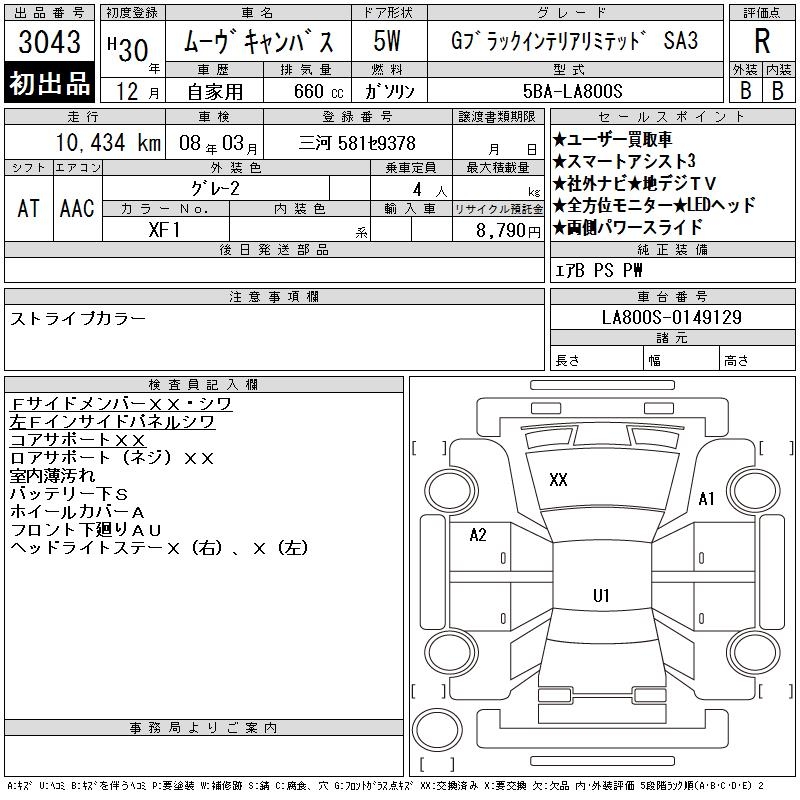Screen dimensions: 800x800
Task: Select displacement value 660 cc
Action: click(318, 92)
